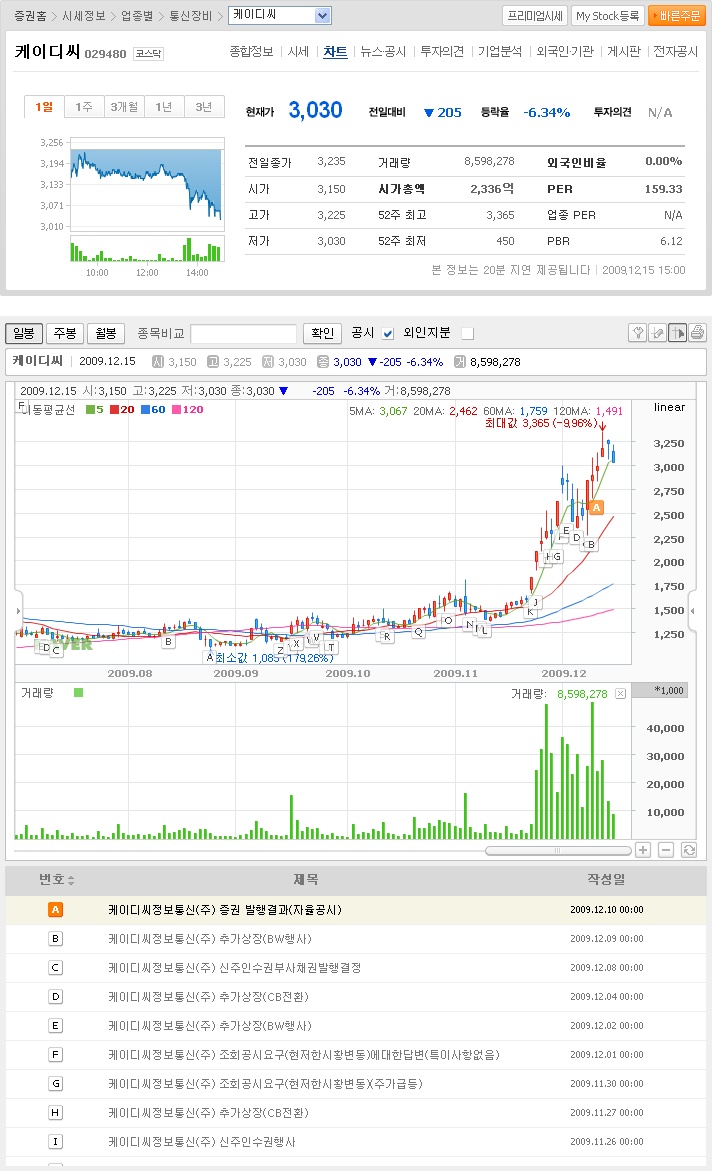Focus the 종목비교 comparison input field

click(x=244, y=333)
